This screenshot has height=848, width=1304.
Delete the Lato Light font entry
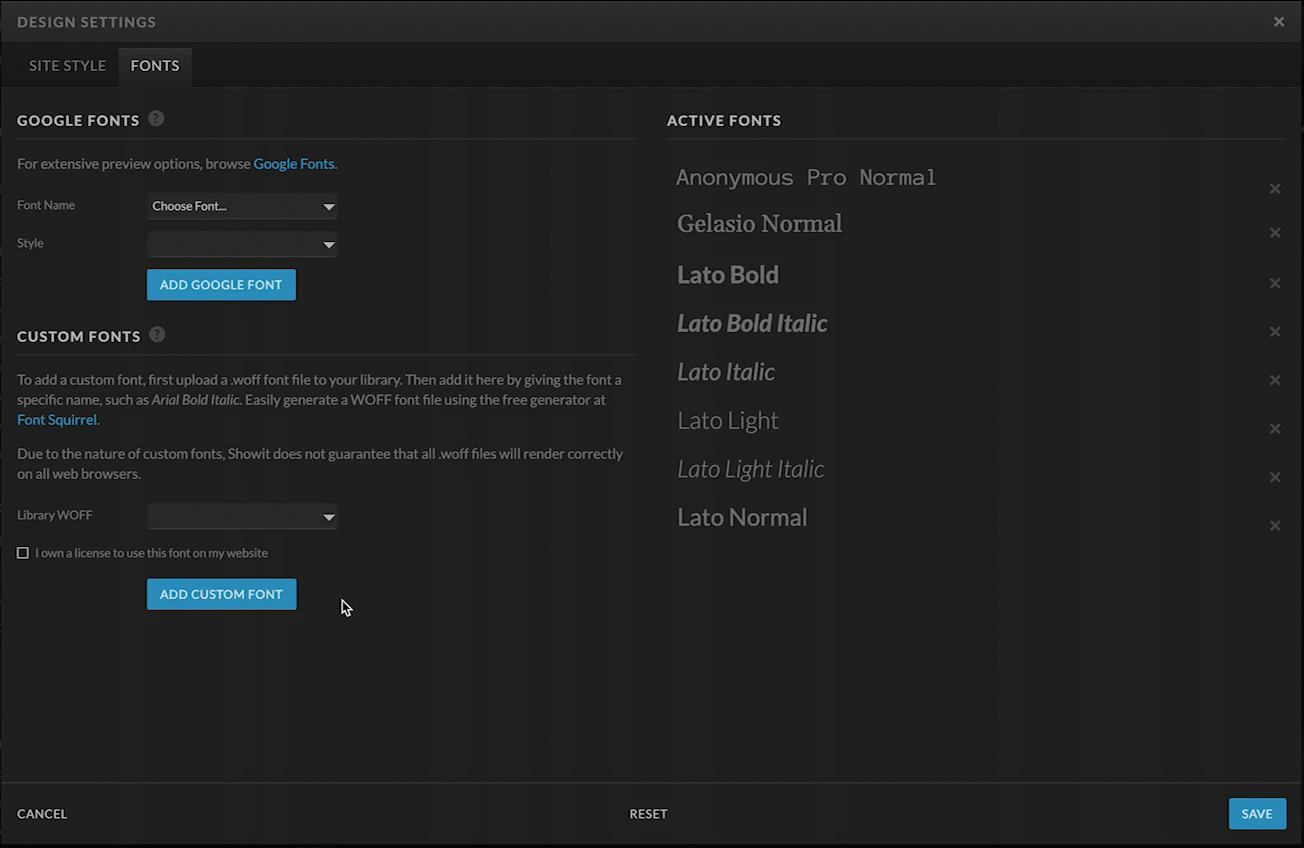[1275, 429]
